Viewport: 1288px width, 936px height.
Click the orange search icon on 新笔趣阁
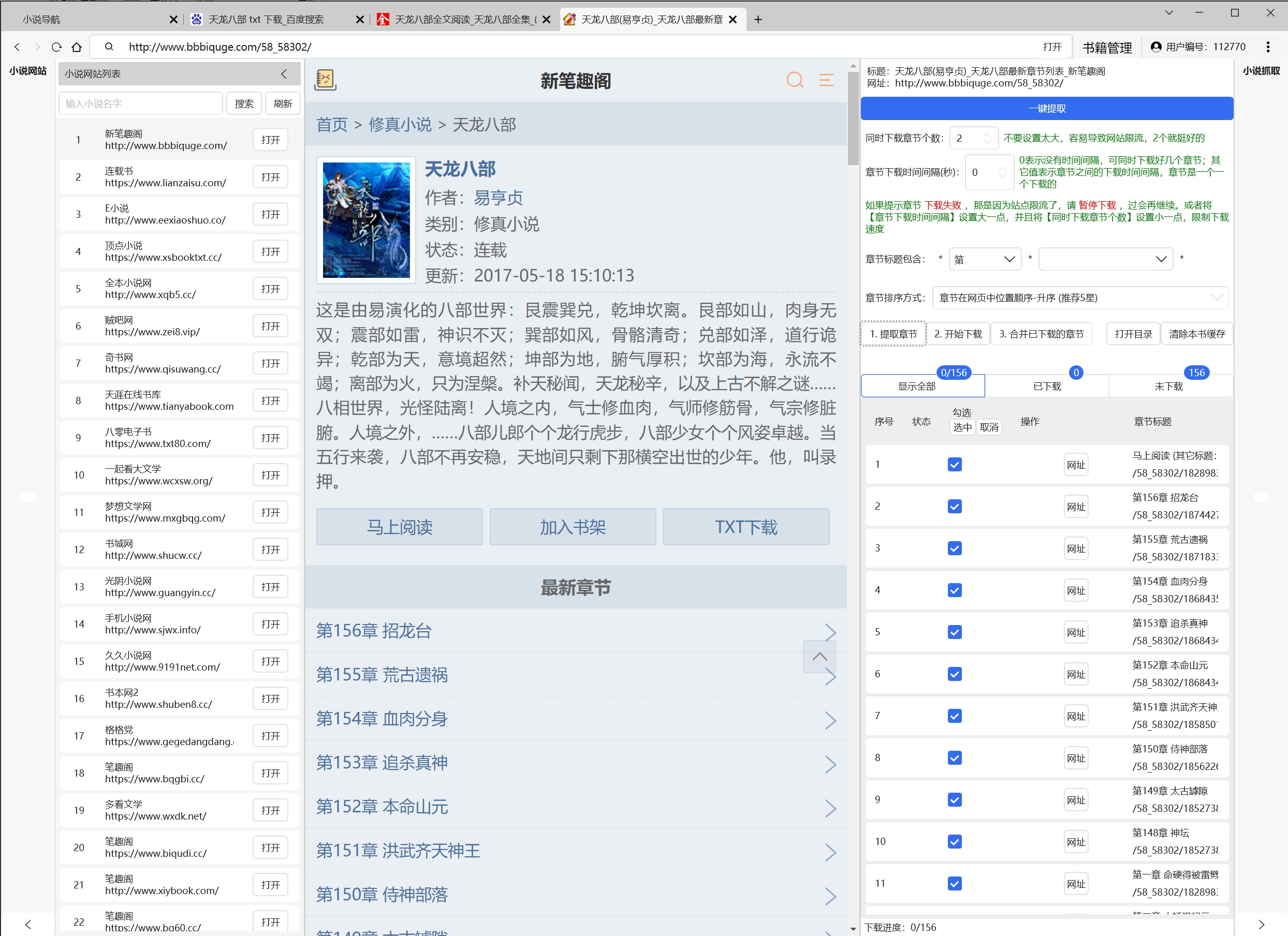click(795, 80)
